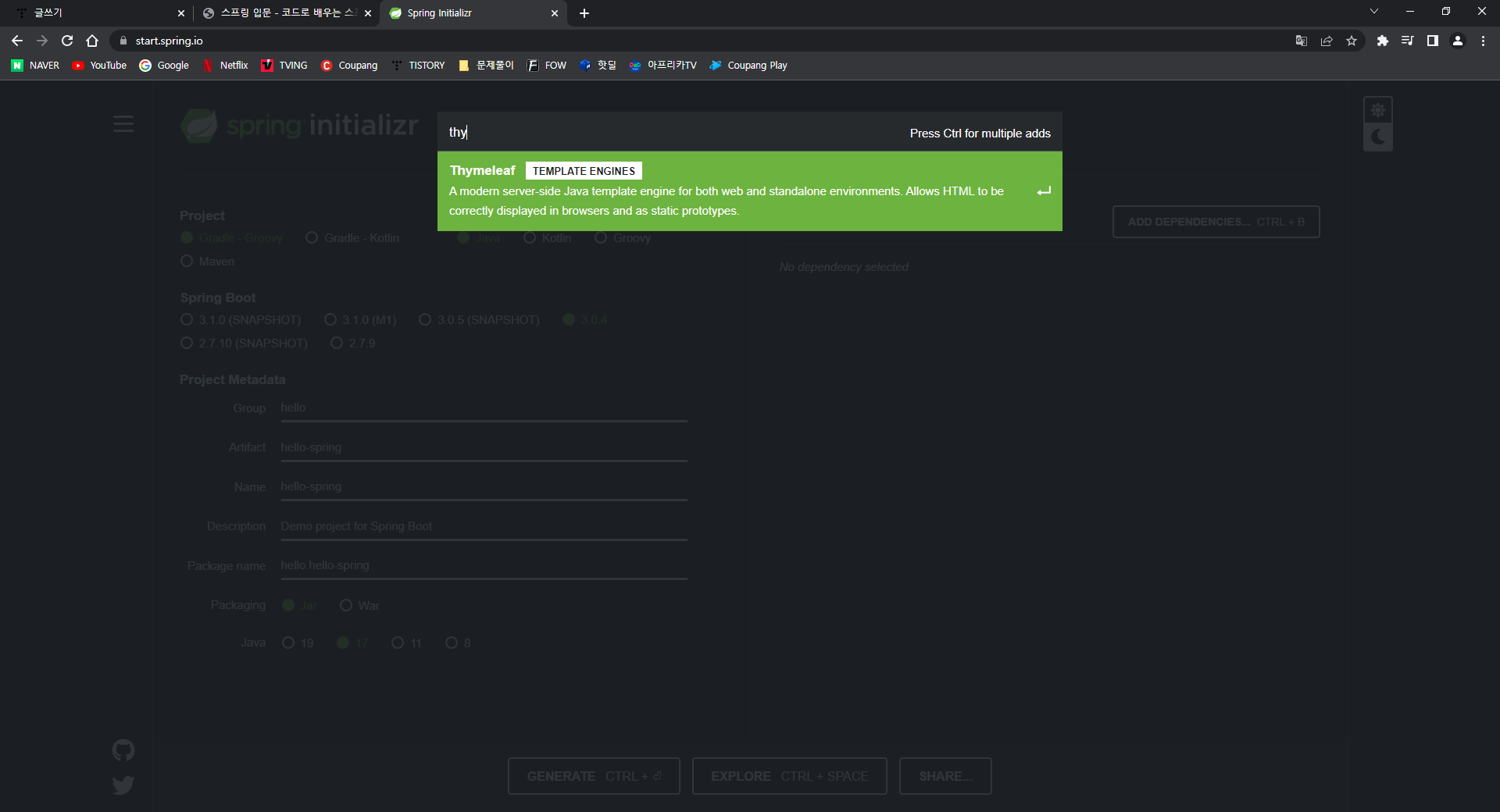The image size is (1500, 812).
Task: Switch to the Spring Initializr tab
Action: click(x=473, y=13)
